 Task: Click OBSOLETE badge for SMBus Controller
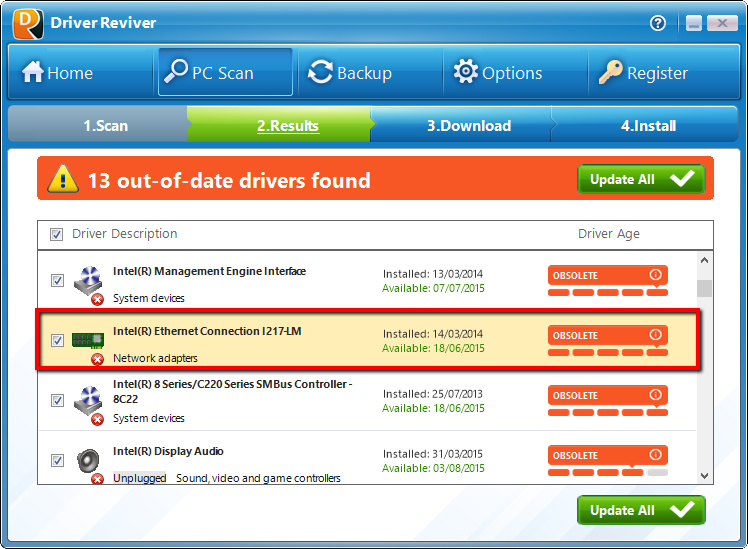tap(608, 395)
